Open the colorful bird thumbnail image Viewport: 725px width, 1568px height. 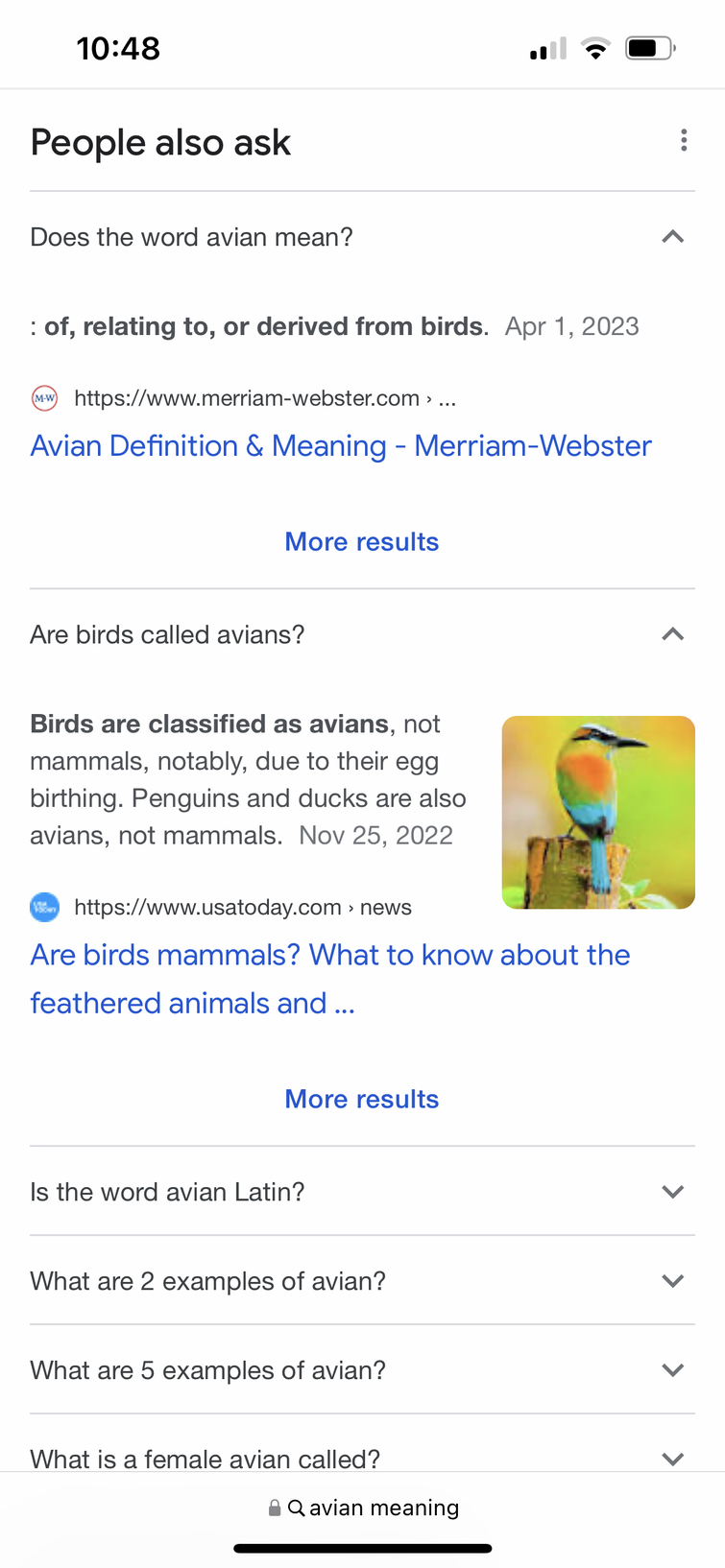click(x=598, y=812)
